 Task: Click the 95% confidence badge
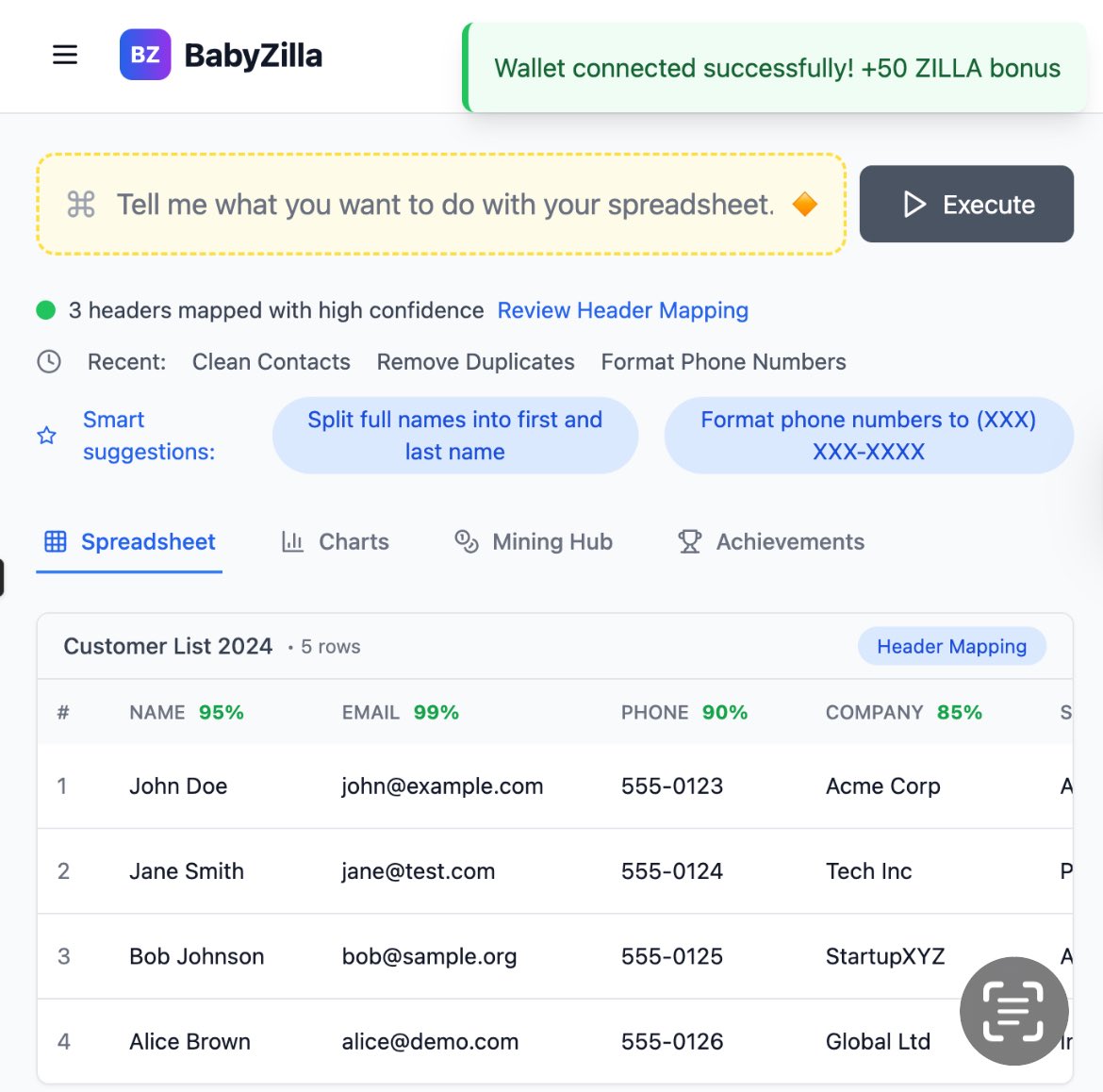click(x=221, y=713)
